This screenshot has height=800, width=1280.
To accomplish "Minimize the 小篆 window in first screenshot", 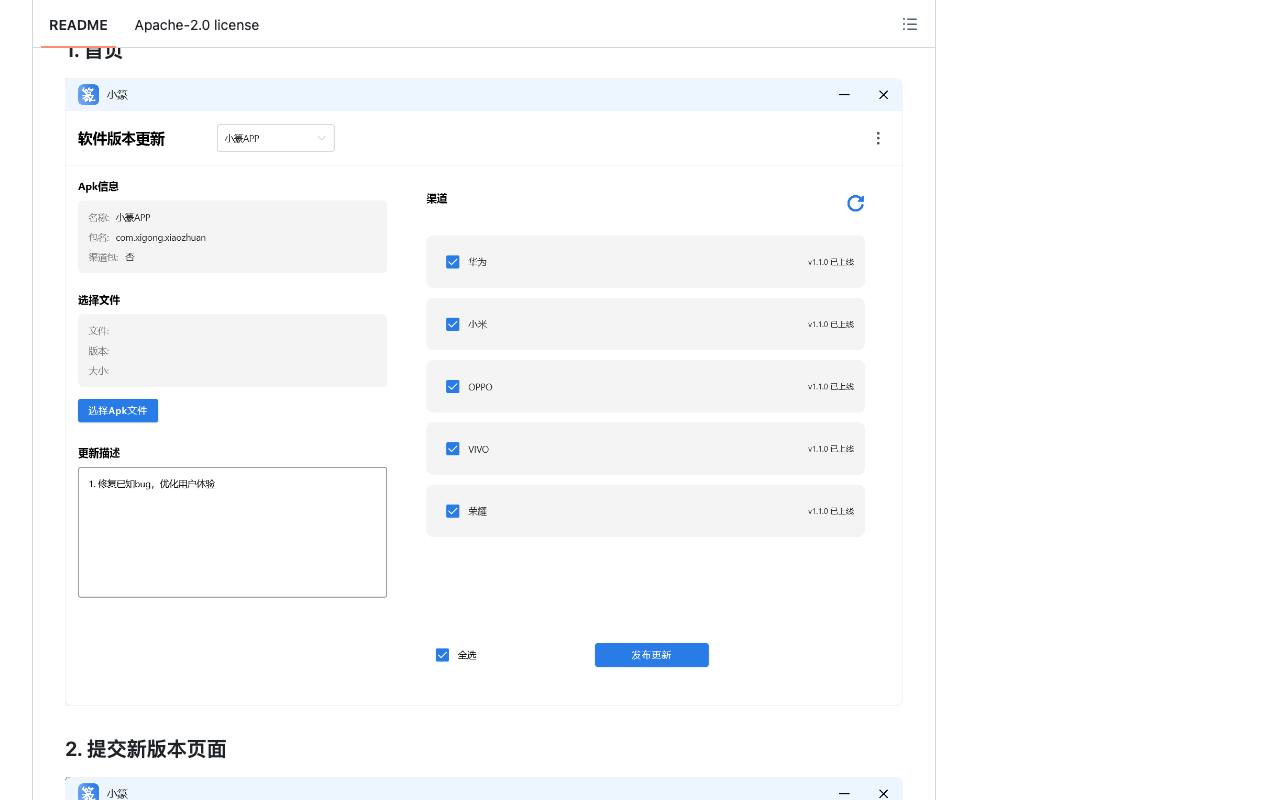I will pos(844,94).
